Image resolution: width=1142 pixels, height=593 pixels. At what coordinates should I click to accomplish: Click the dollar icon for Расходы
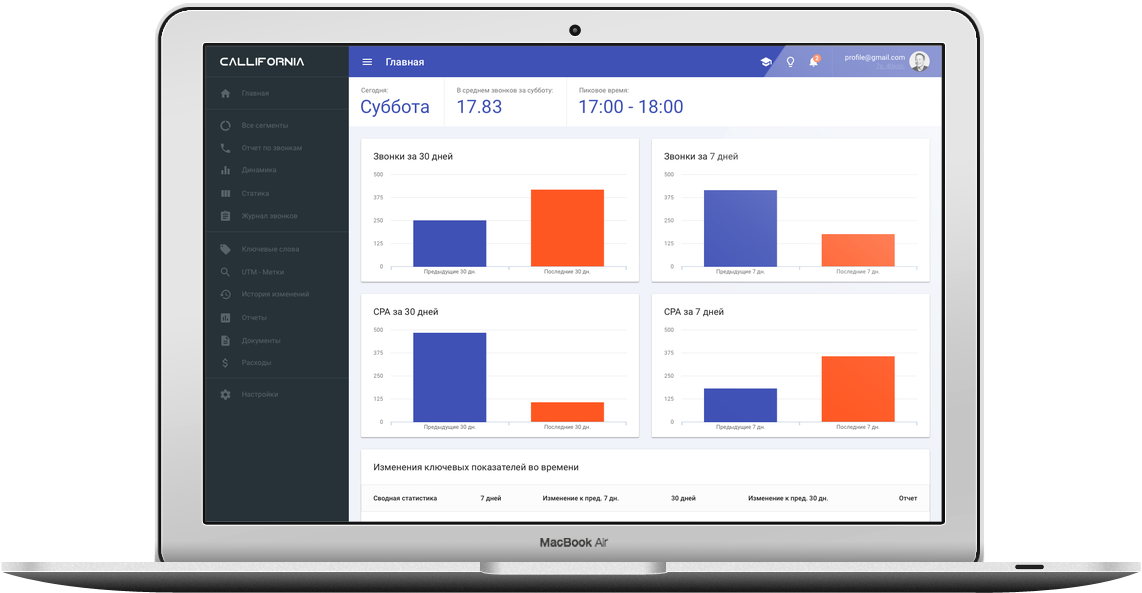pyautogui.click(x=225, y=363)
